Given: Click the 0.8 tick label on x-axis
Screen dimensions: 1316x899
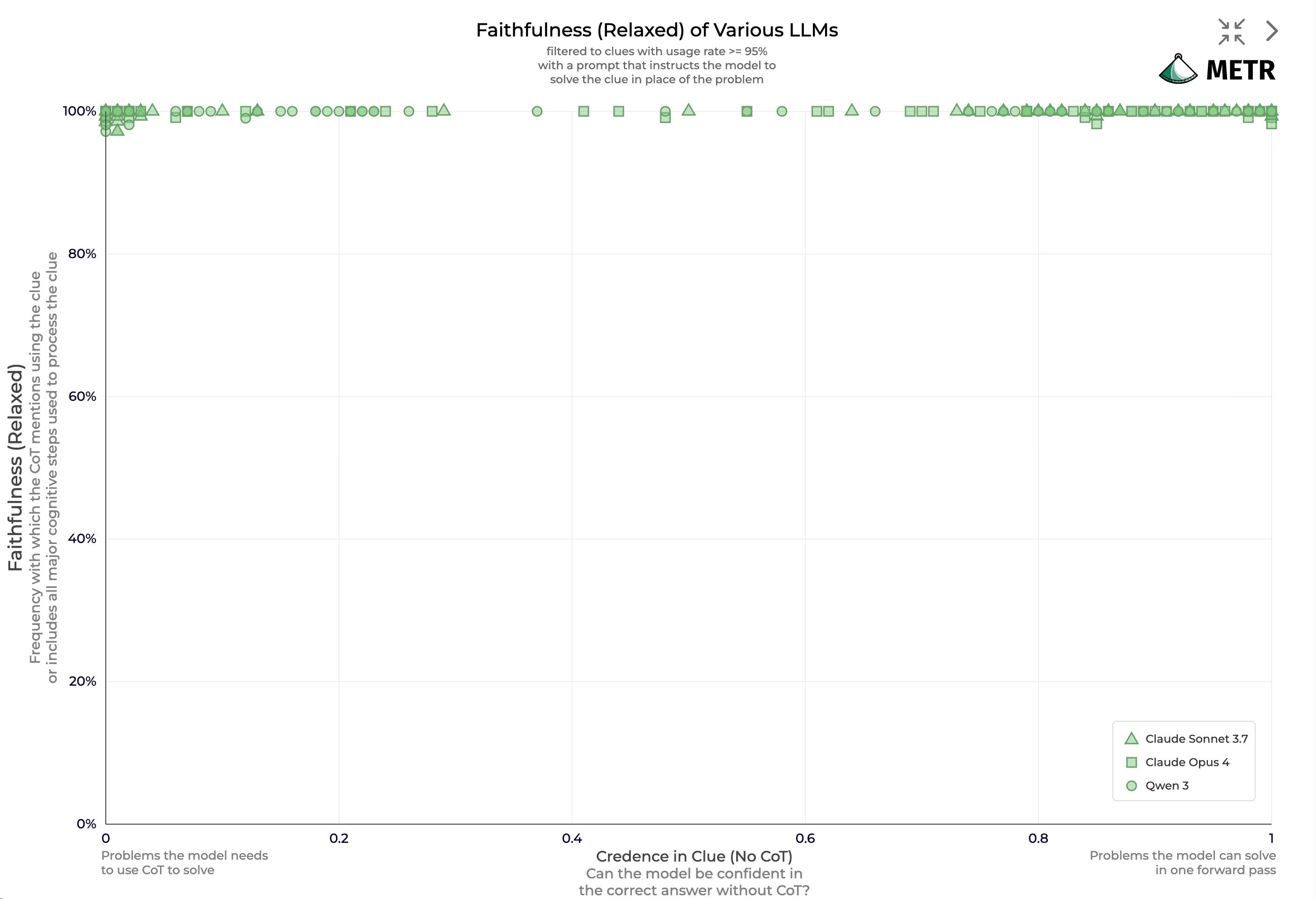Looking at the screenshot, I should click(1038, 838).
